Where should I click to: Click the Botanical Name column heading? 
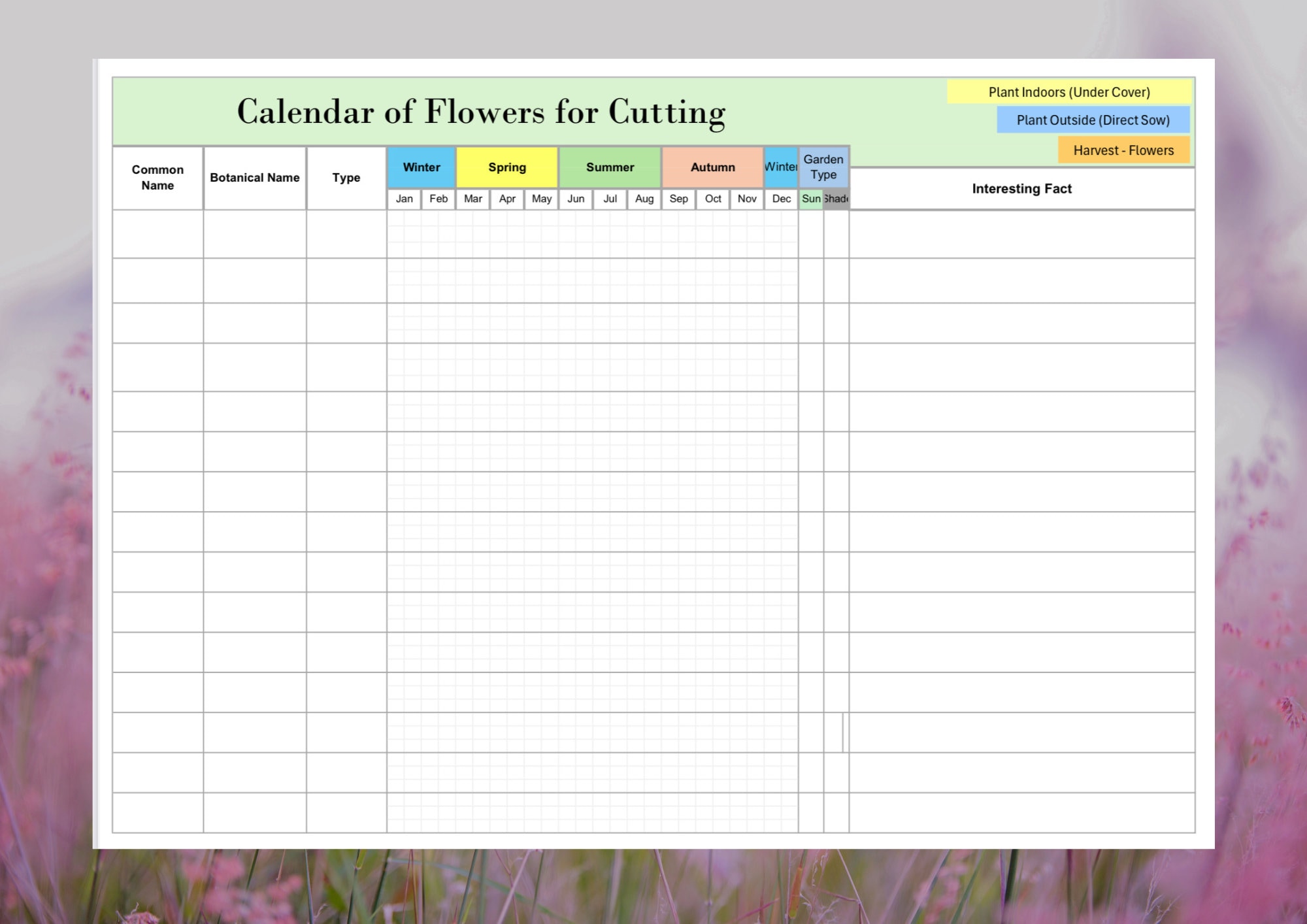pos(255,177)
